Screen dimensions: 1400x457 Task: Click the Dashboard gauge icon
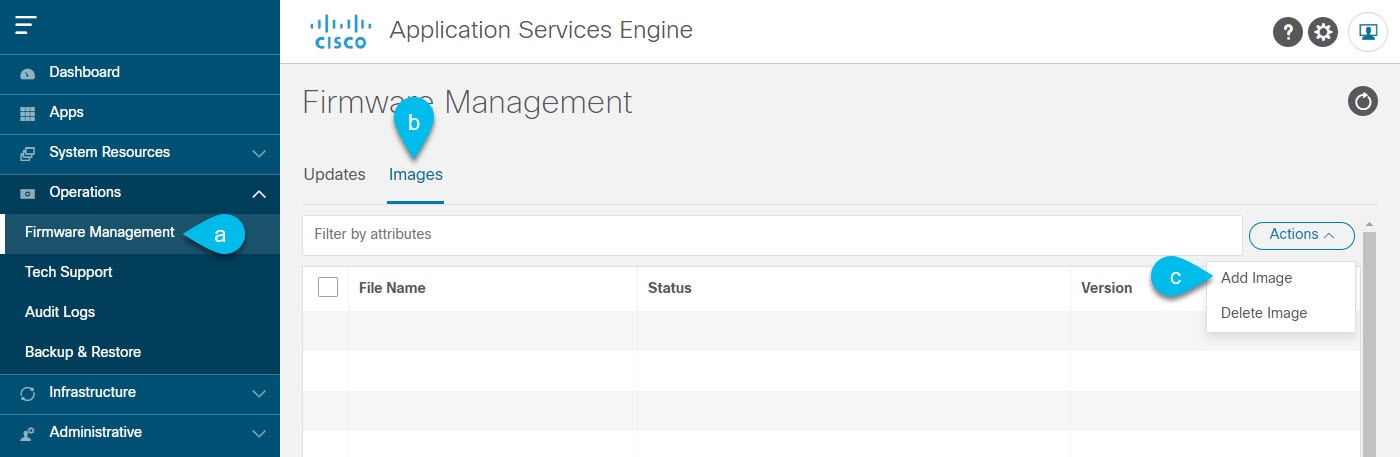28,73
